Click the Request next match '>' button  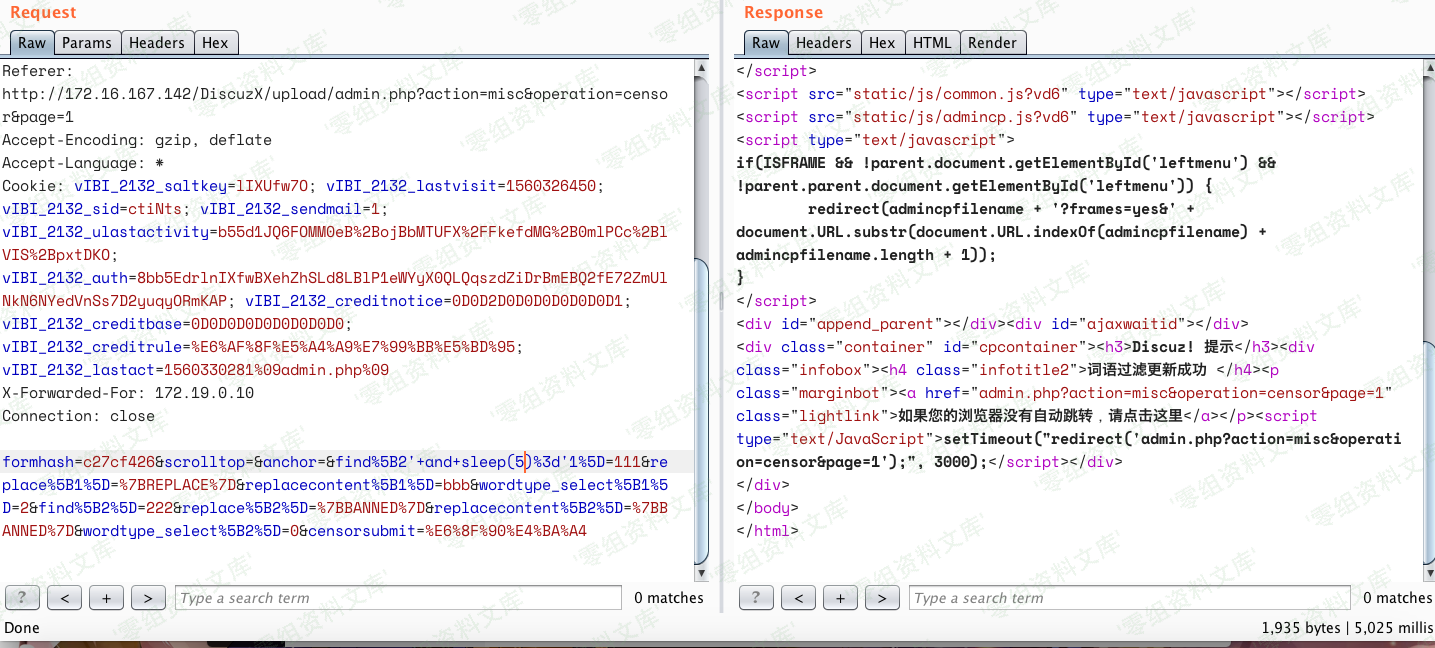coord(148,598)
